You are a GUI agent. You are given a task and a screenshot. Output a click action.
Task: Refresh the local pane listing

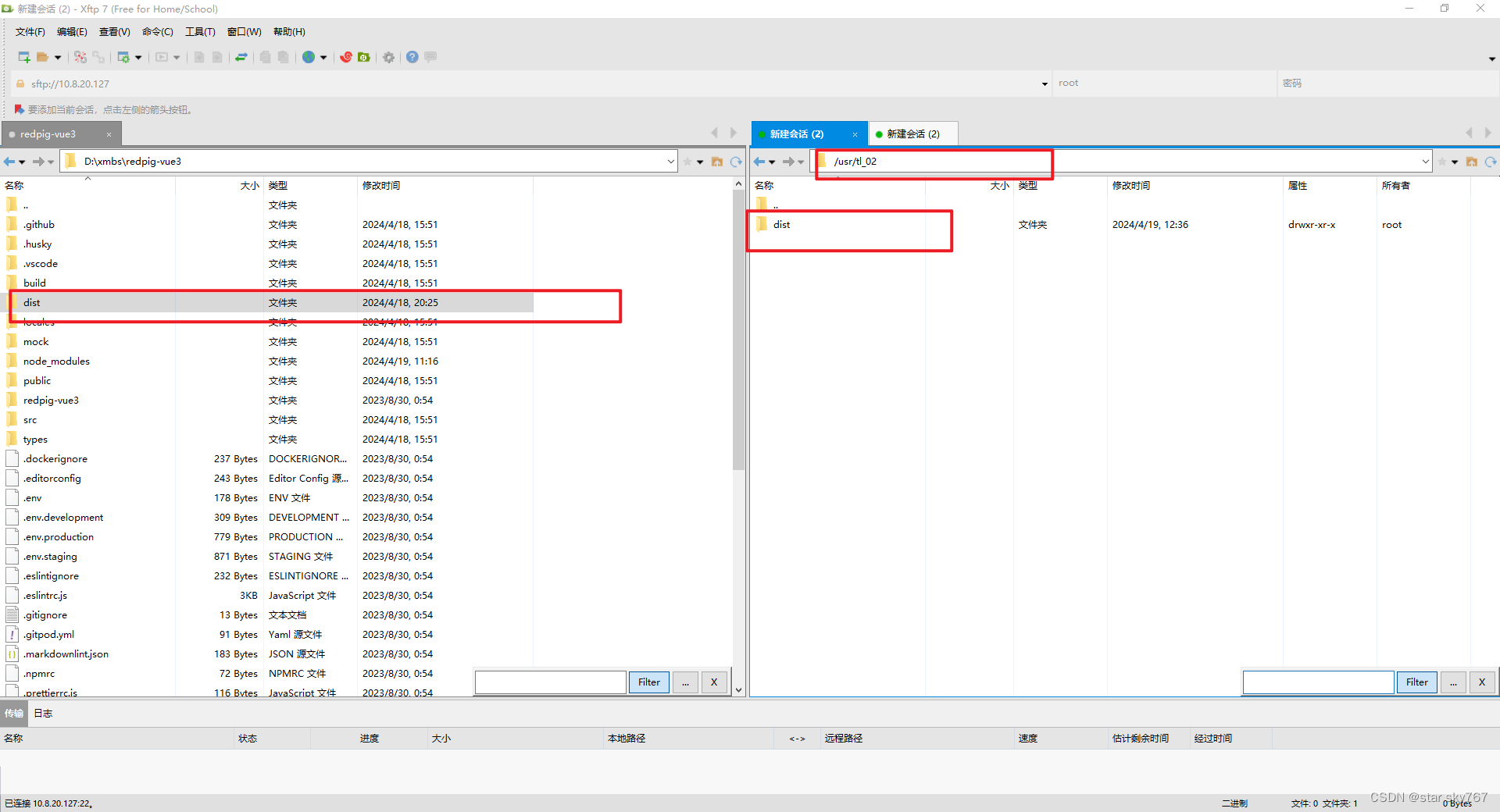(x=736, y=162)
